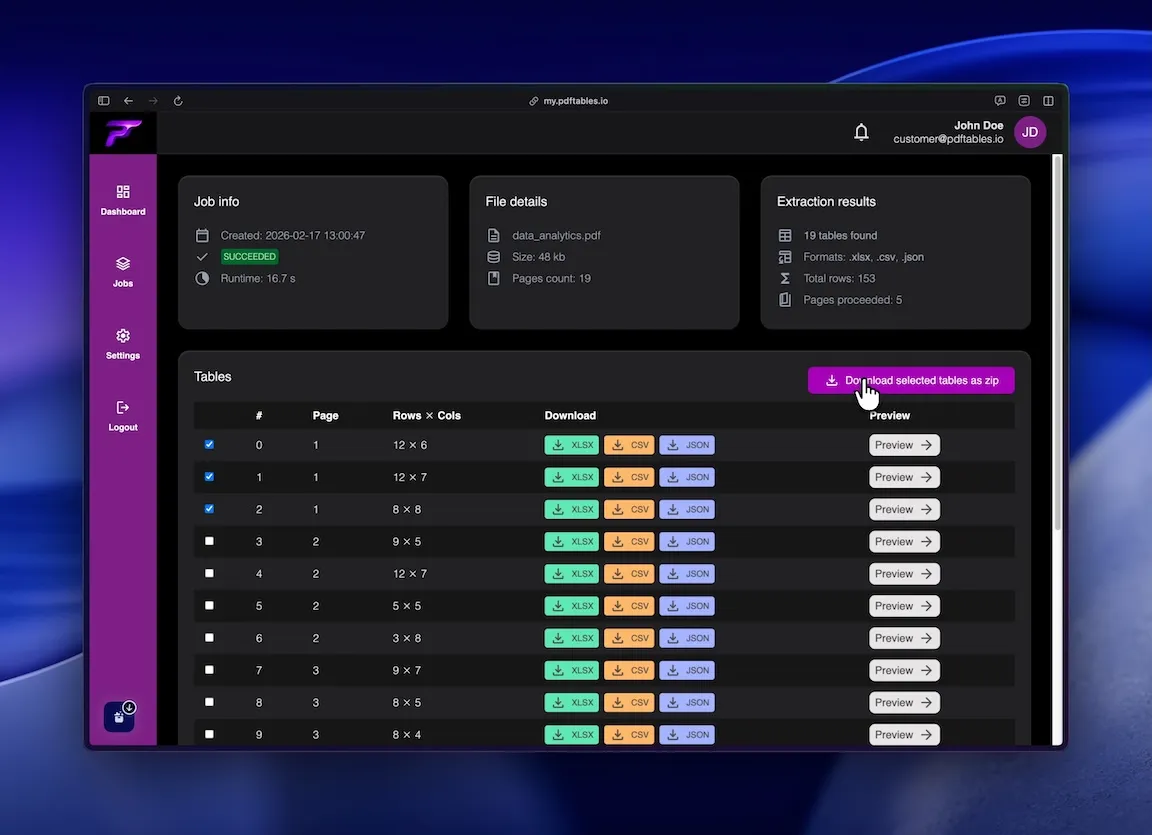Click Download selected tables as zip
The image size is (1152, 835).
910,380
